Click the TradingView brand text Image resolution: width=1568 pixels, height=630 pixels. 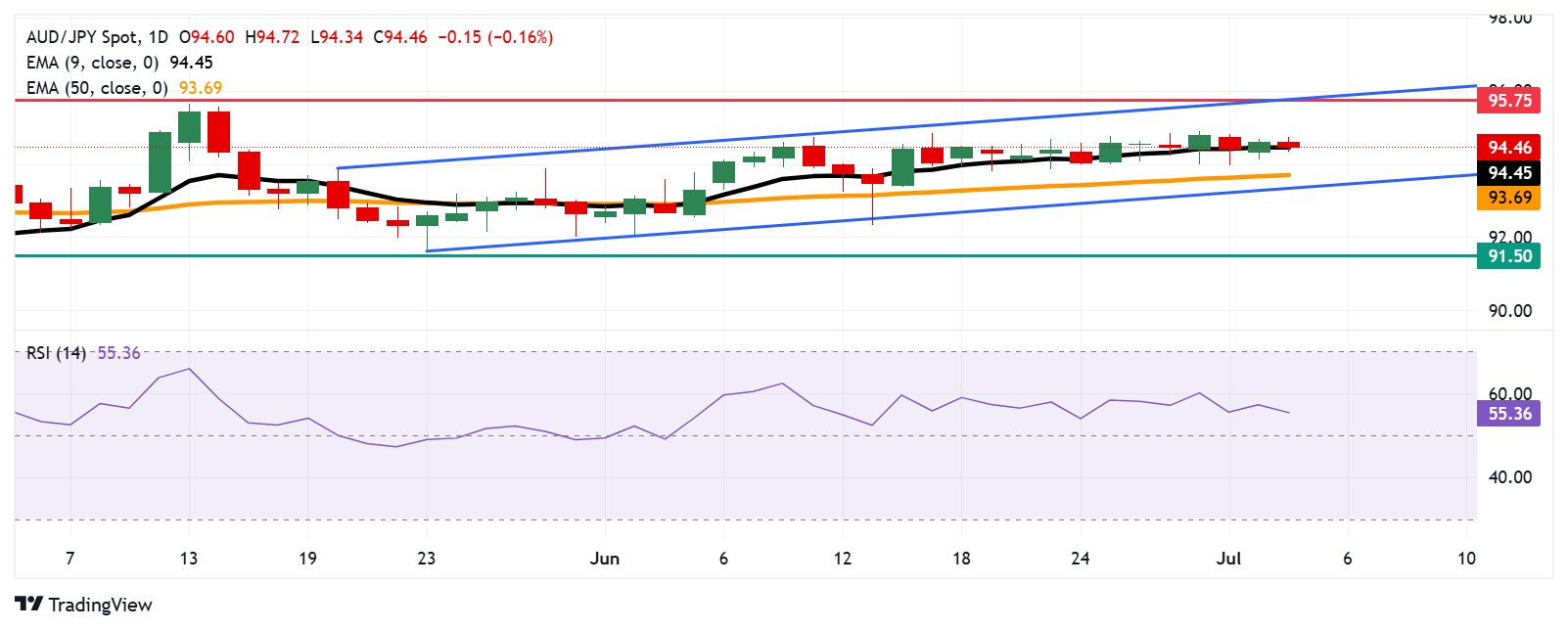point(100,605)
